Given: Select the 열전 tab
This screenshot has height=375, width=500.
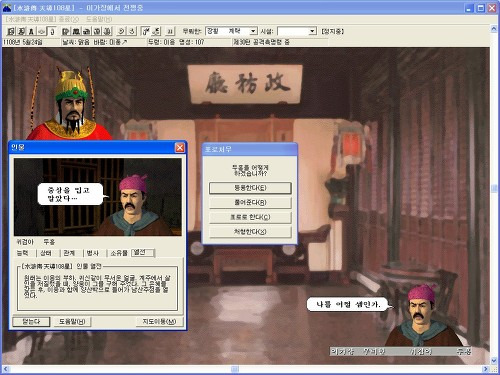Looking at the screenshot, I should tap(143, 253).
